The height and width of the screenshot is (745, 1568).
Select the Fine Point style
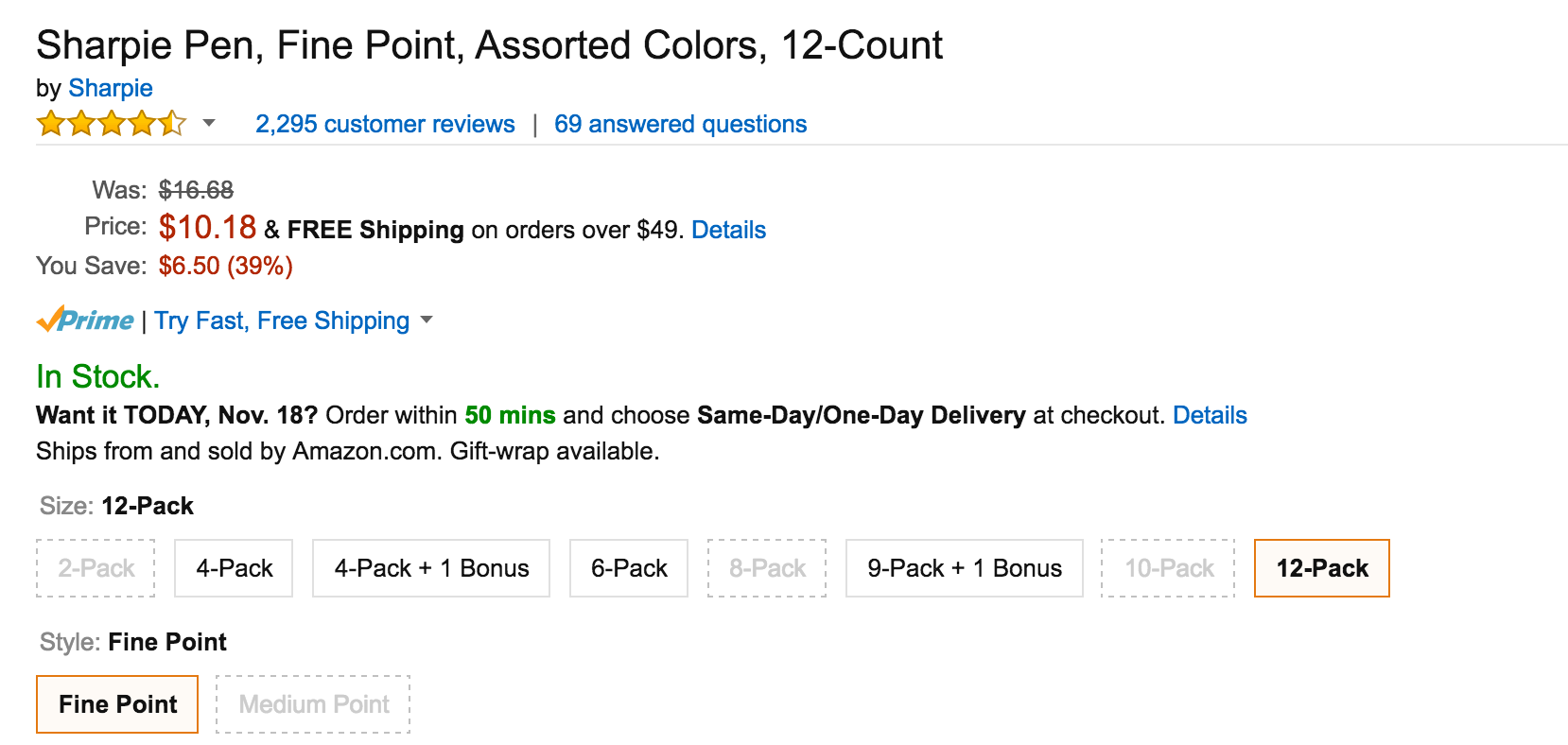click(x=117, y=704)
